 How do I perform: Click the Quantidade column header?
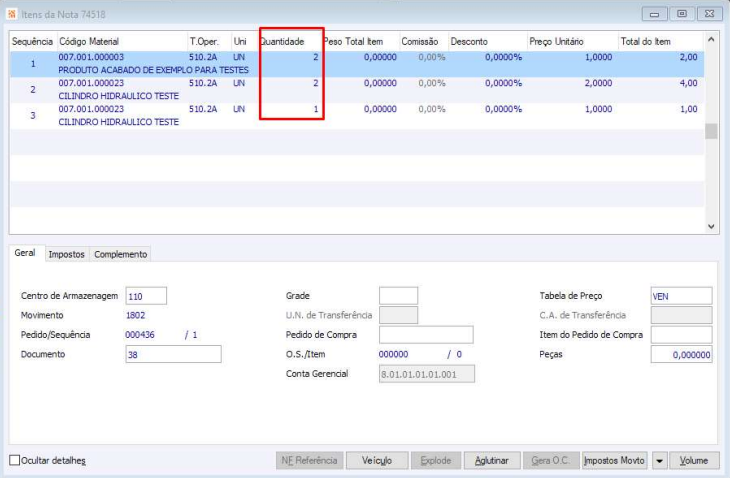pos(290,41)
